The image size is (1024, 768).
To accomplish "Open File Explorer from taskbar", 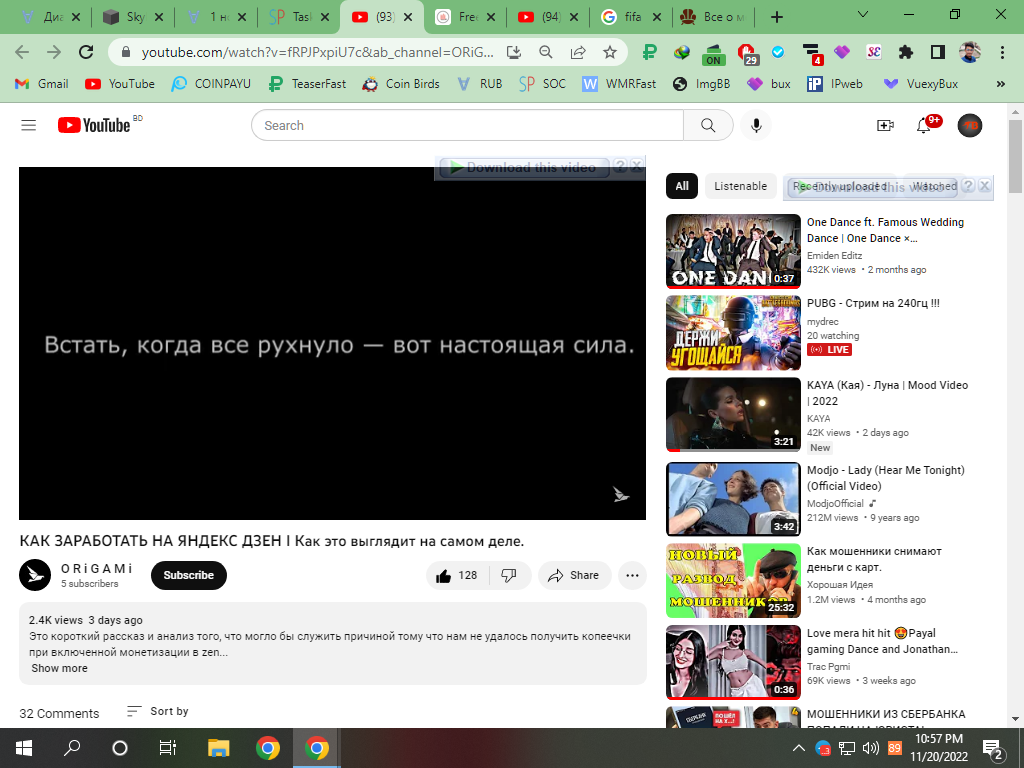I will (x=218, y=748).
